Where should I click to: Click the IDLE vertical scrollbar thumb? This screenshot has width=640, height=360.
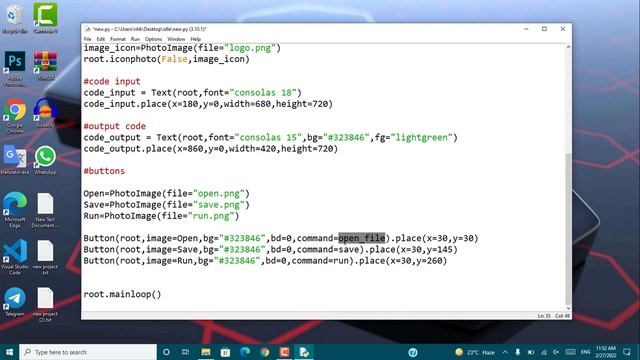tap(568, 229)
